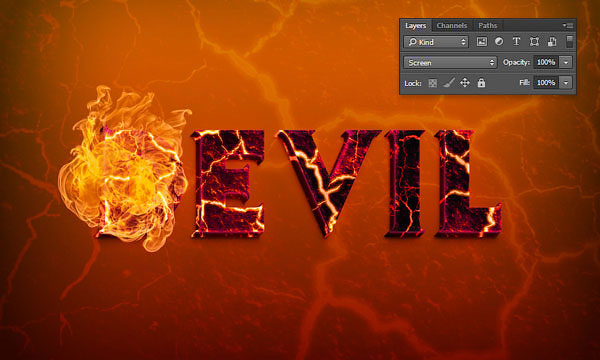600x360 pixels.
Task: Switch to the Layers tab
Action: point(416,26)
